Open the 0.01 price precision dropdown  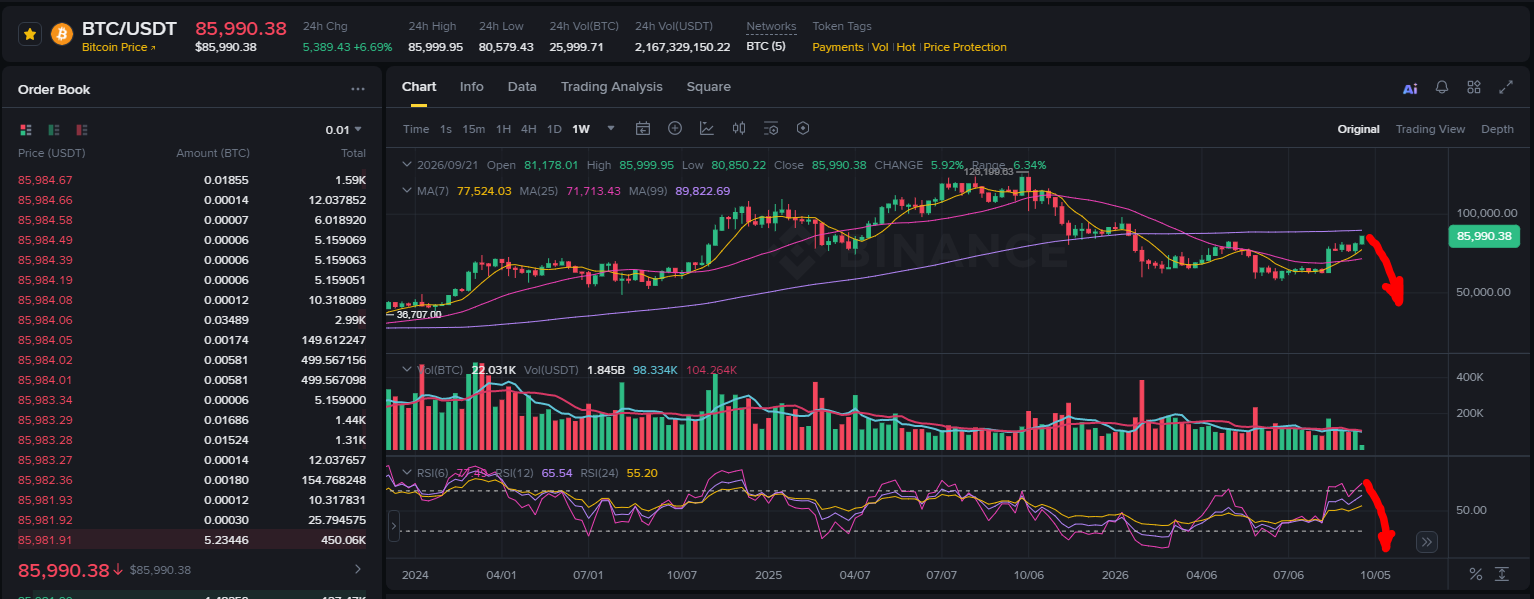(343, 130)
